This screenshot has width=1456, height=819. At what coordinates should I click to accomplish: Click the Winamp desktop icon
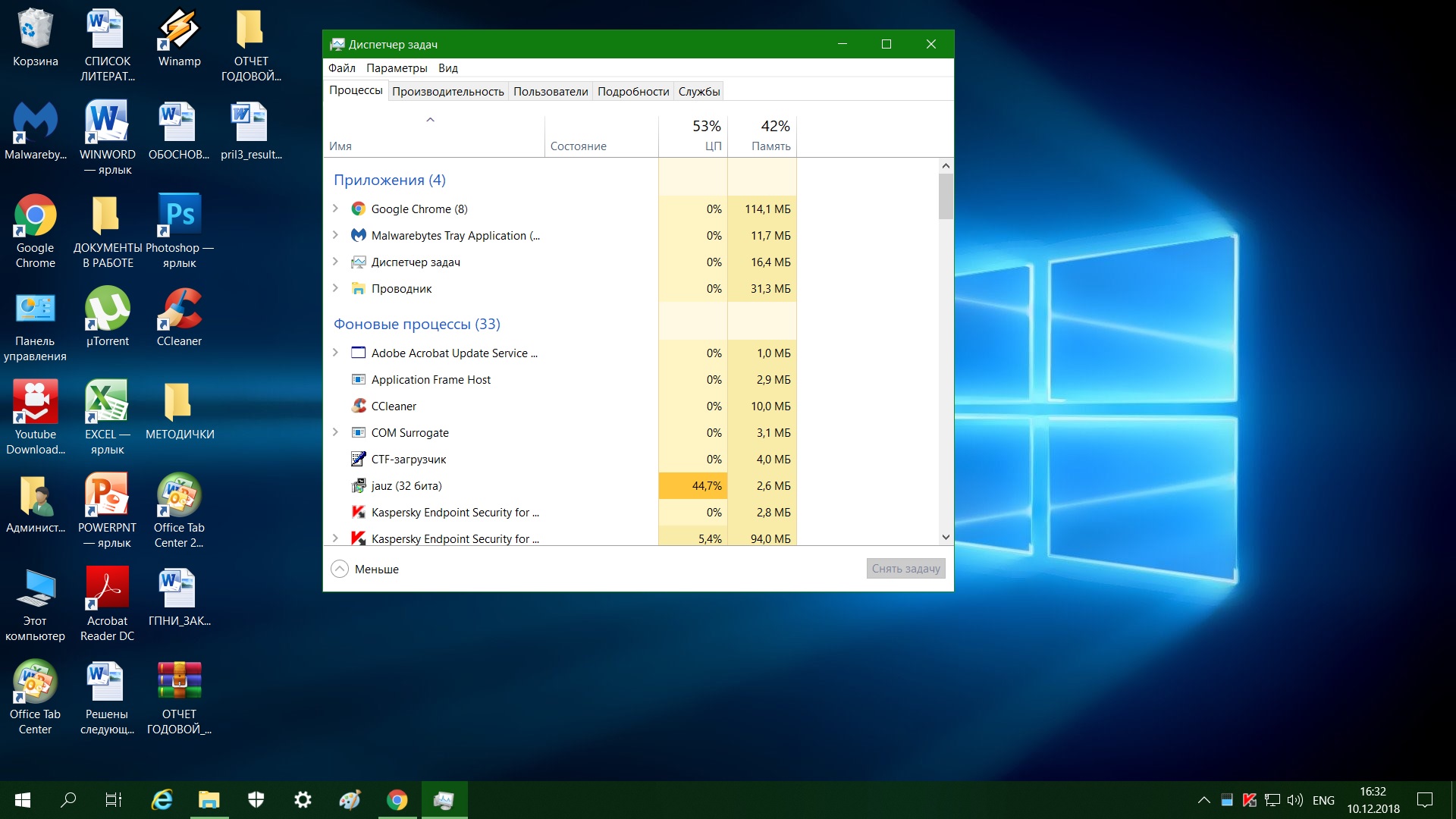coord(179,30)
